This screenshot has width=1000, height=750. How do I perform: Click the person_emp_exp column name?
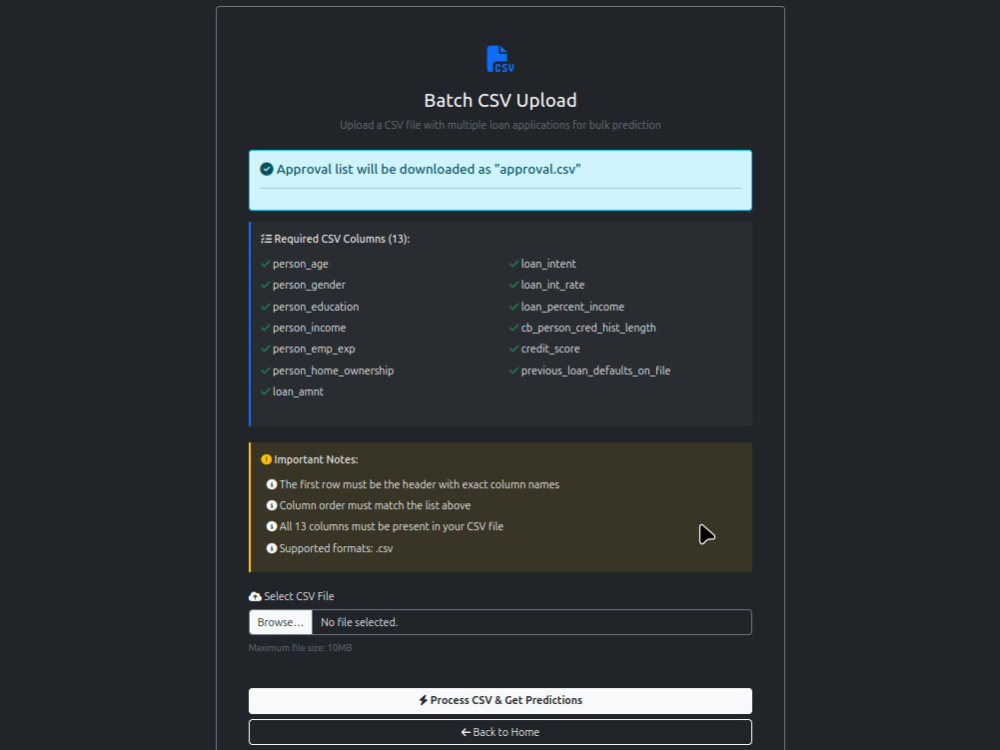click(x=314, y=349)
